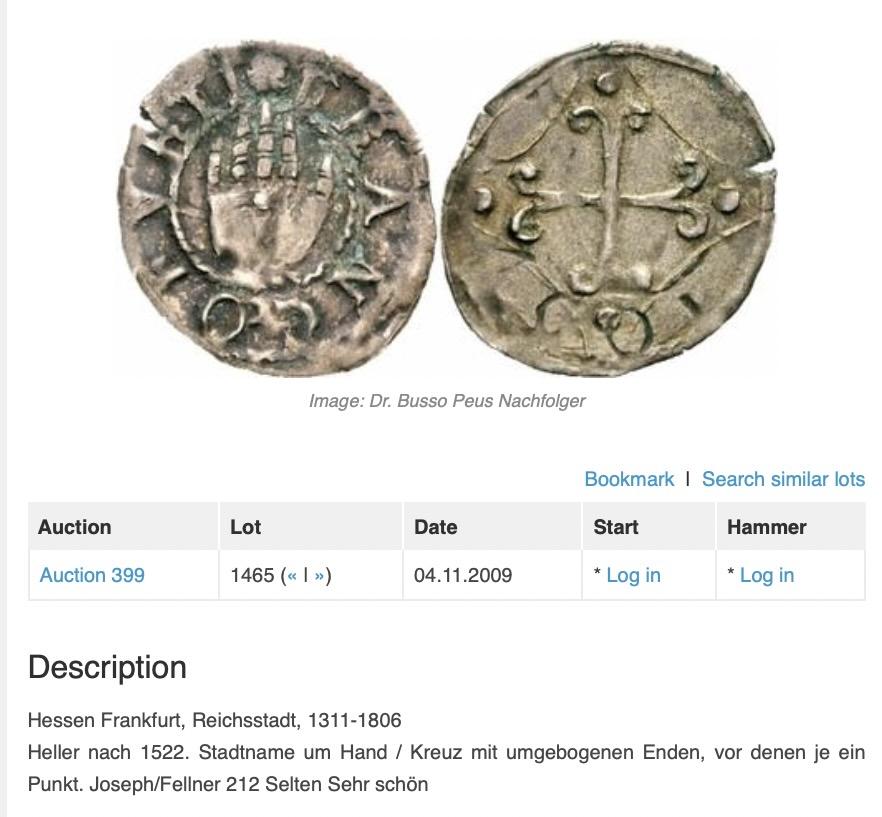Open the hand-side coin image
Screen dimensions: 882x817
(x=277, y=207)
